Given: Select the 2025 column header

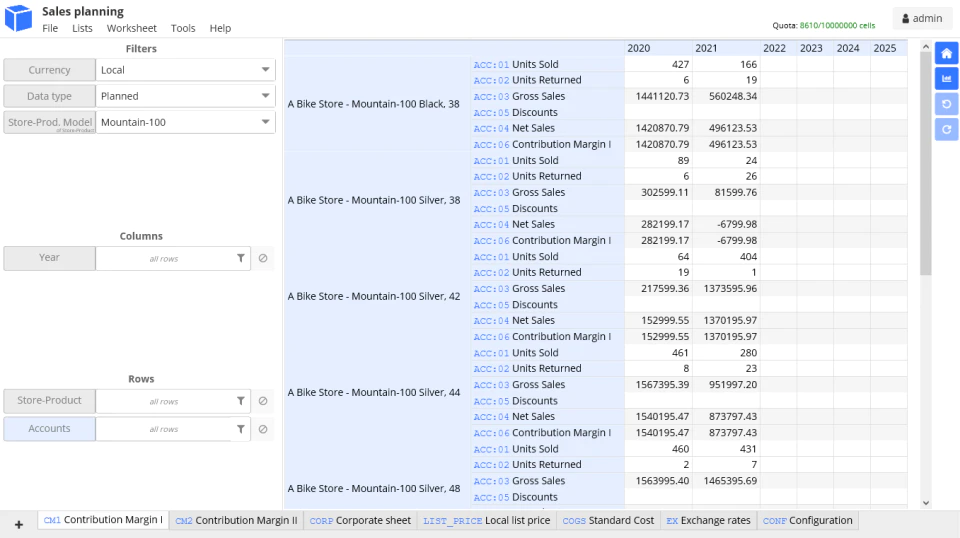Looking at the screenshot, I should pos(888,48).
